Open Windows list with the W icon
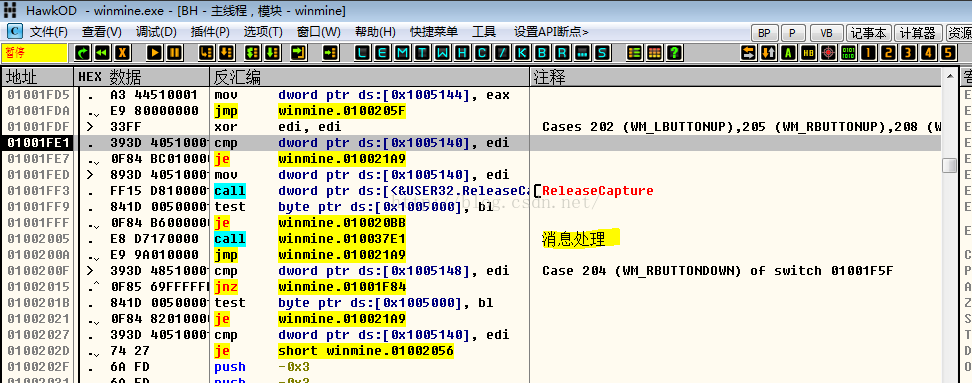Viewport: 972px width, 383px height. click(x=443, y=53)
